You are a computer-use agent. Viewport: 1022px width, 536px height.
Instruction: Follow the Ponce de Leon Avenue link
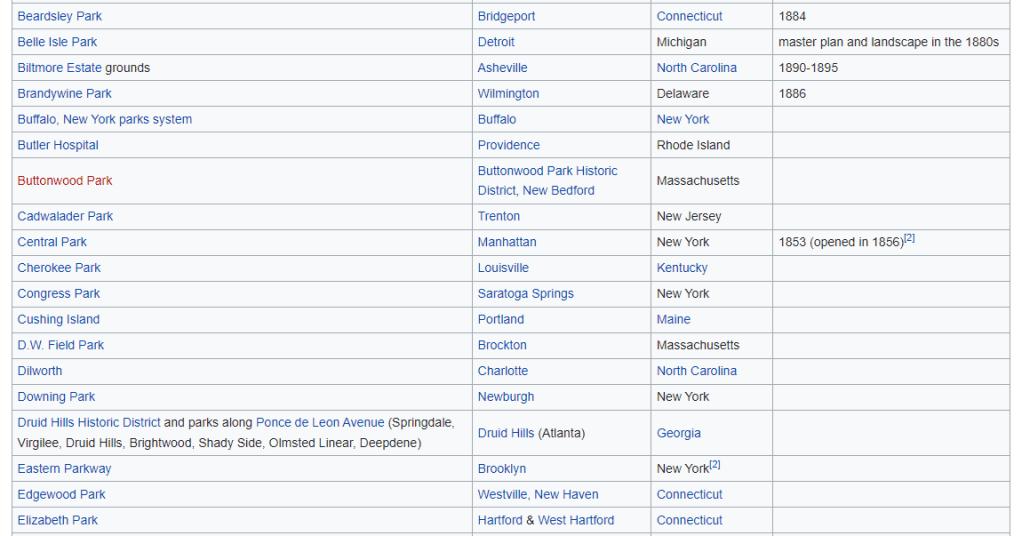coord(320,423)
